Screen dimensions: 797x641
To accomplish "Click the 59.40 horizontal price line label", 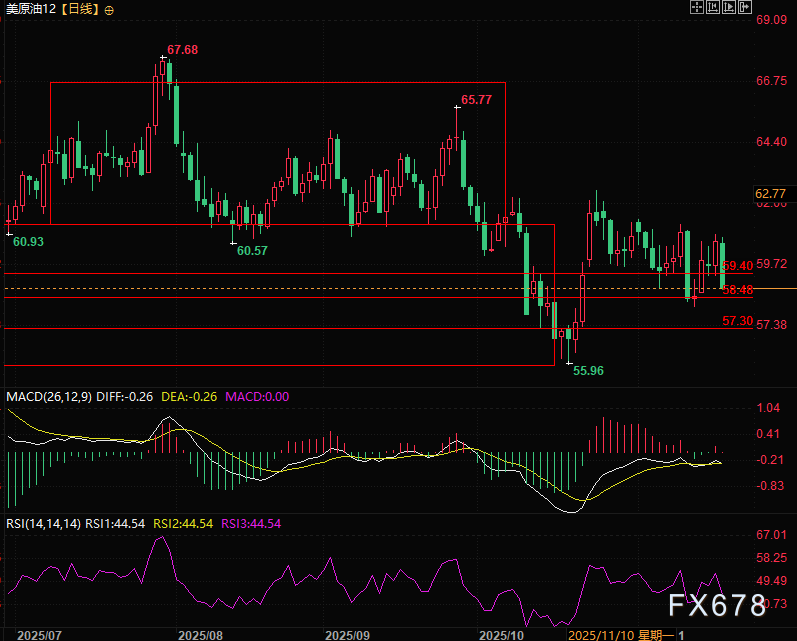I will click(737, 266).
